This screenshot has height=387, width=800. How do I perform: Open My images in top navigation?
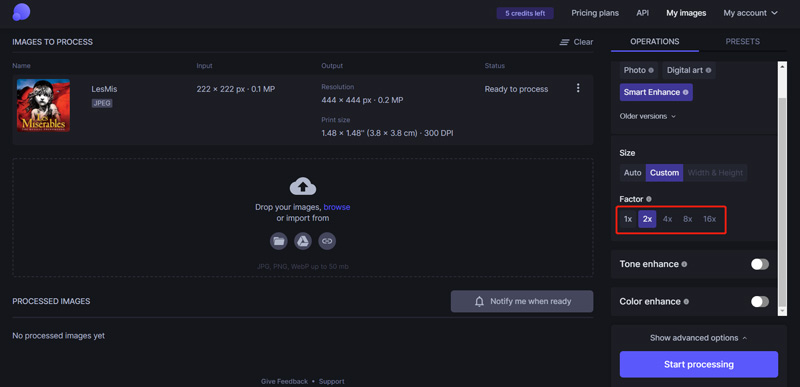[686, 13]
